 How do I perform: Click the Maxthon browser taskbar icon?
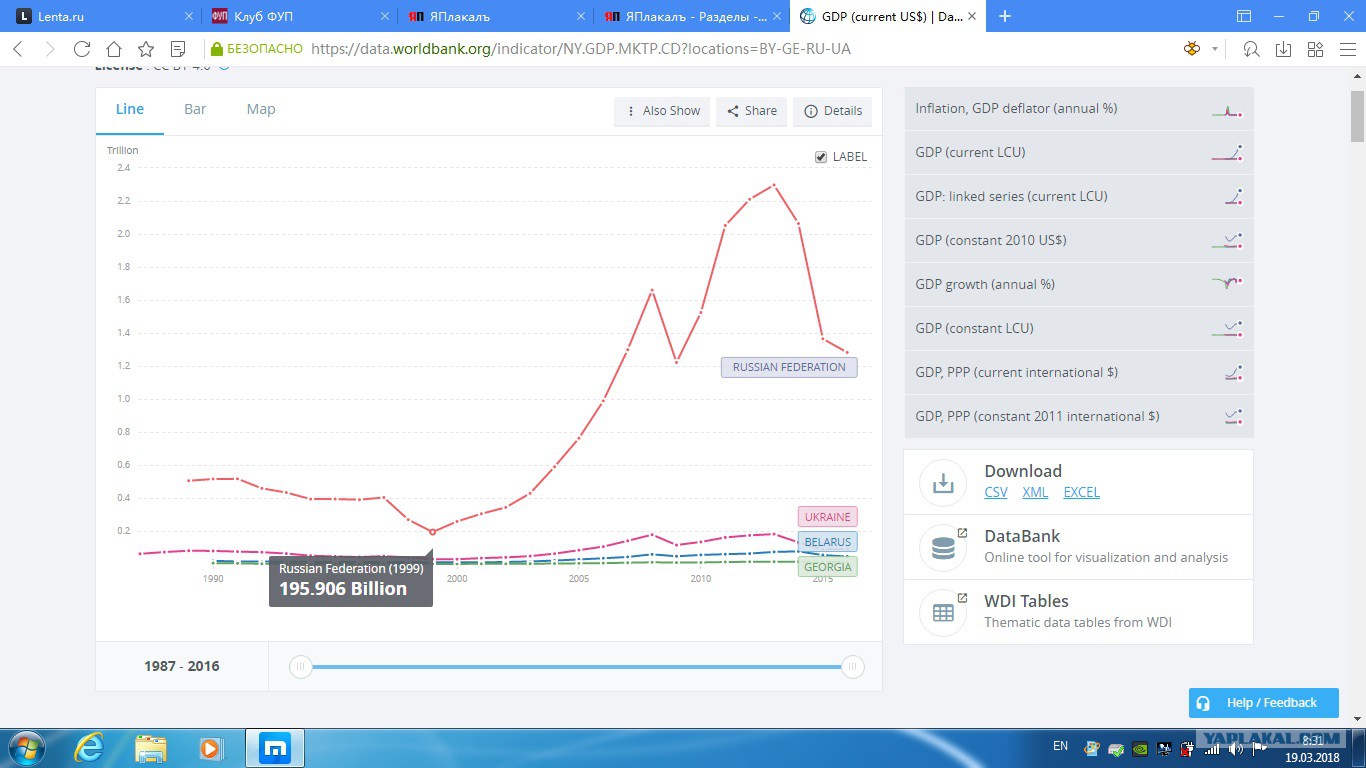tap(274, 748)
